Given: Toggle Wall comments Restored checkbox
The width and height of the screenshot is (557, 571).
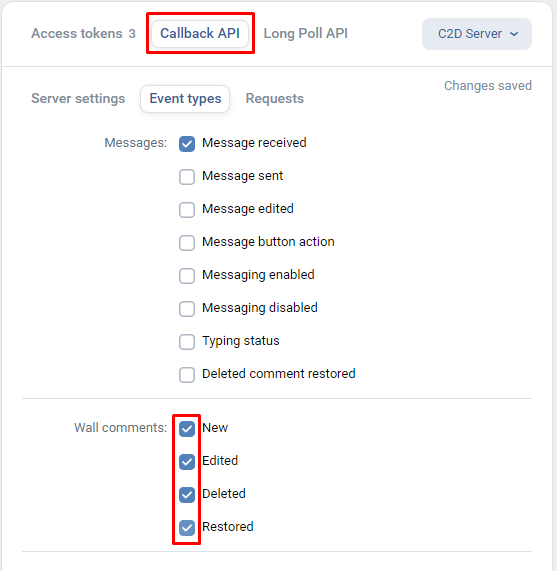Looking at the screenshot, I should coord(187,528).
